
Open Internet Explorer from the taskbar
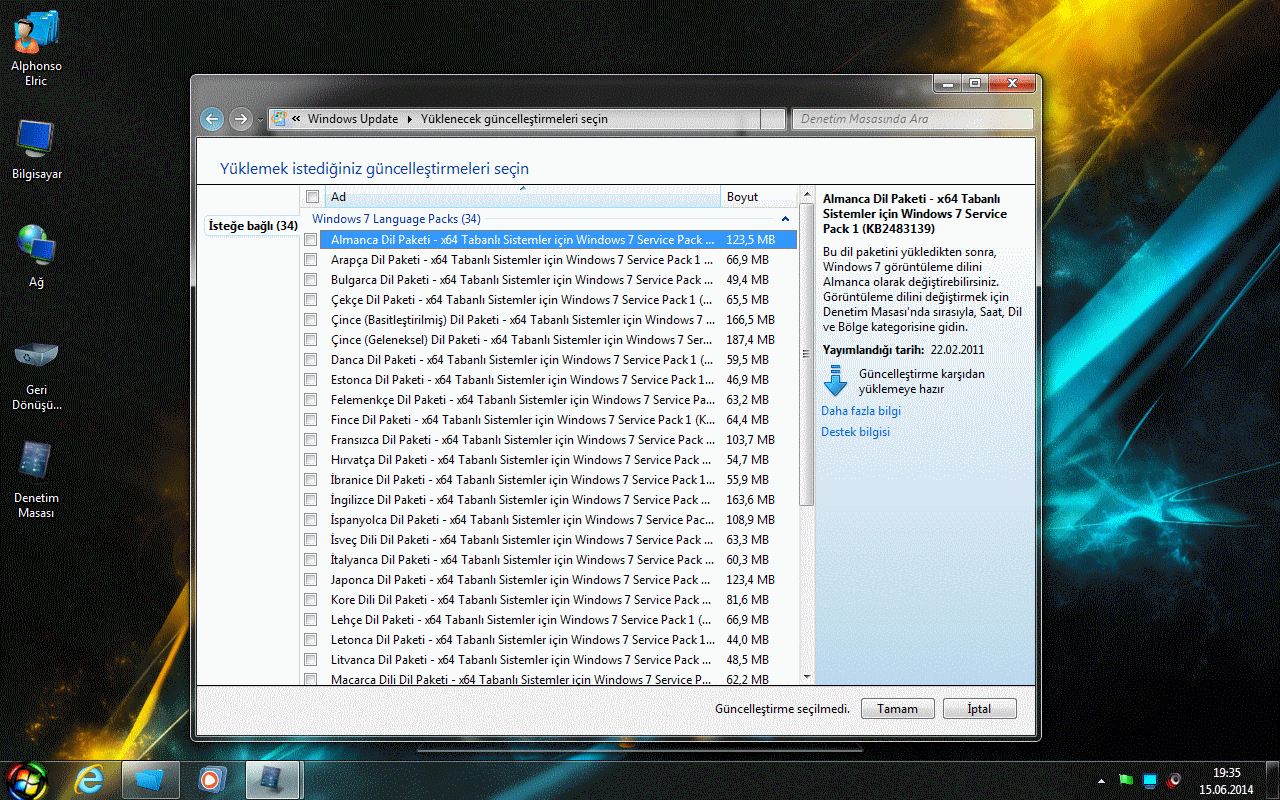tap(89, 778)
